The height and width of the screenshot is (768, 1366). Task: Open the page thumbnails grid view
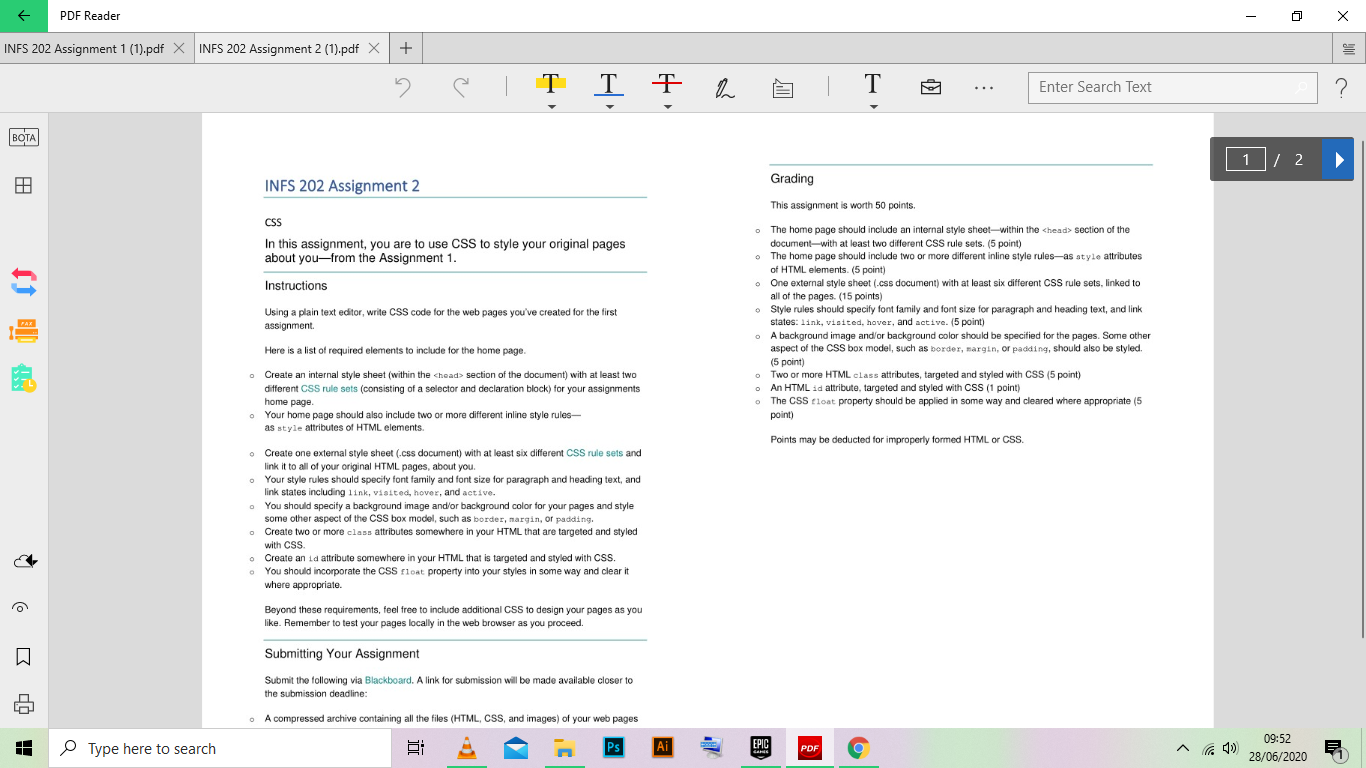coord(23,185)
